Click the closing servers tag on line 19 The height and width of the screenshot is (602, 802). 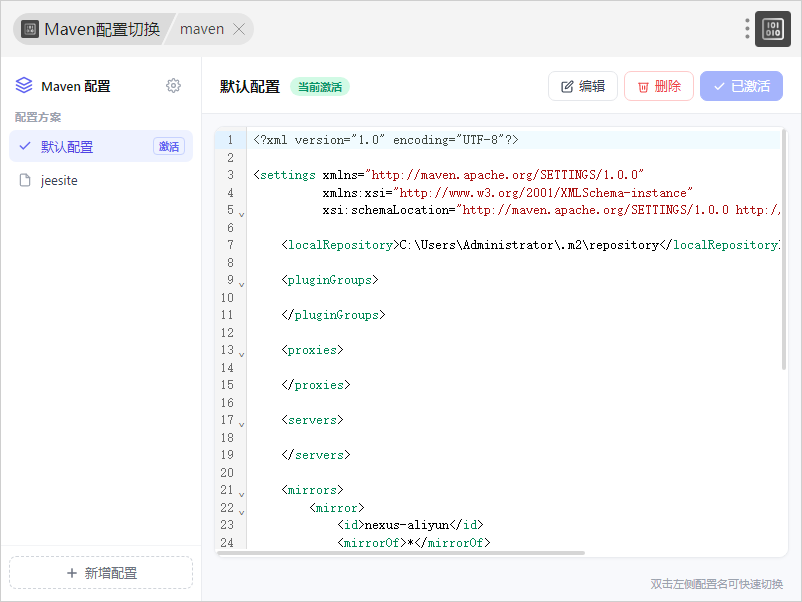point(316,455)
